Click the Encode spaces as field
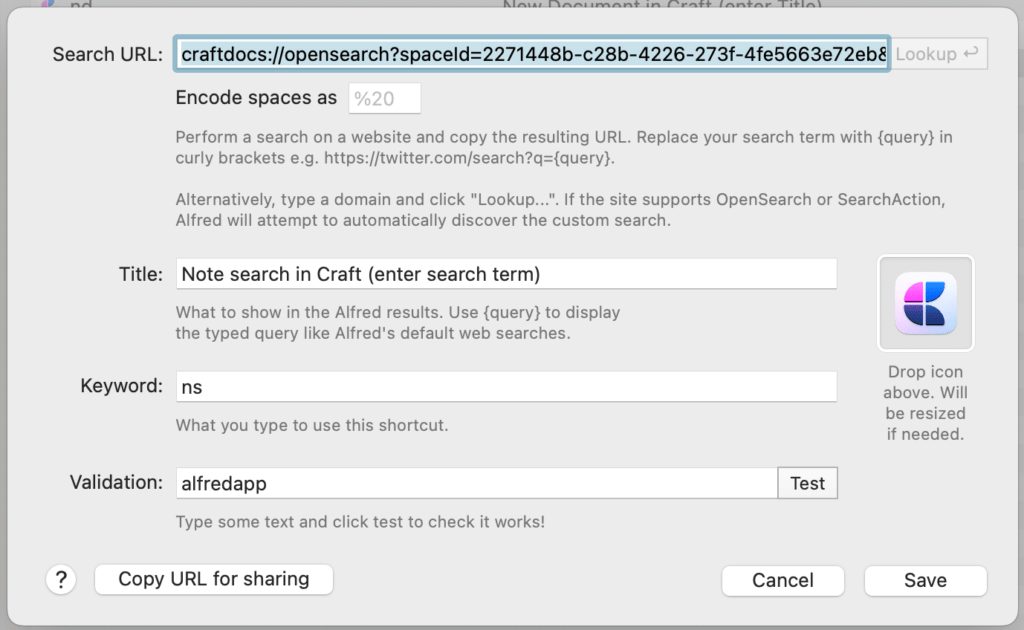The height and width of the screenshot is (630, 1024). (385, 98)
